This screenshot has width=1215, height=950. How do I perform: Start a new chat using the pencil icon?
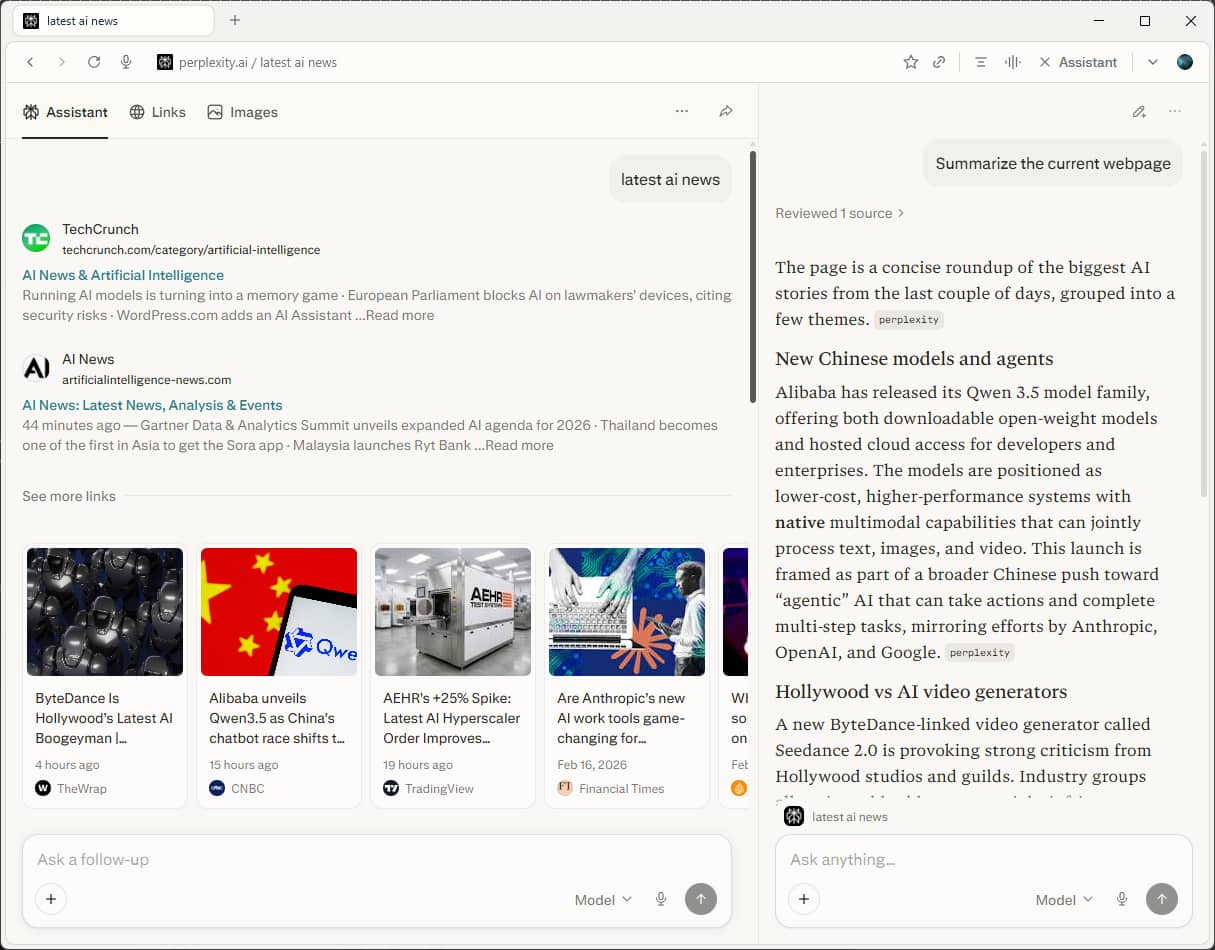[1139, 112]
